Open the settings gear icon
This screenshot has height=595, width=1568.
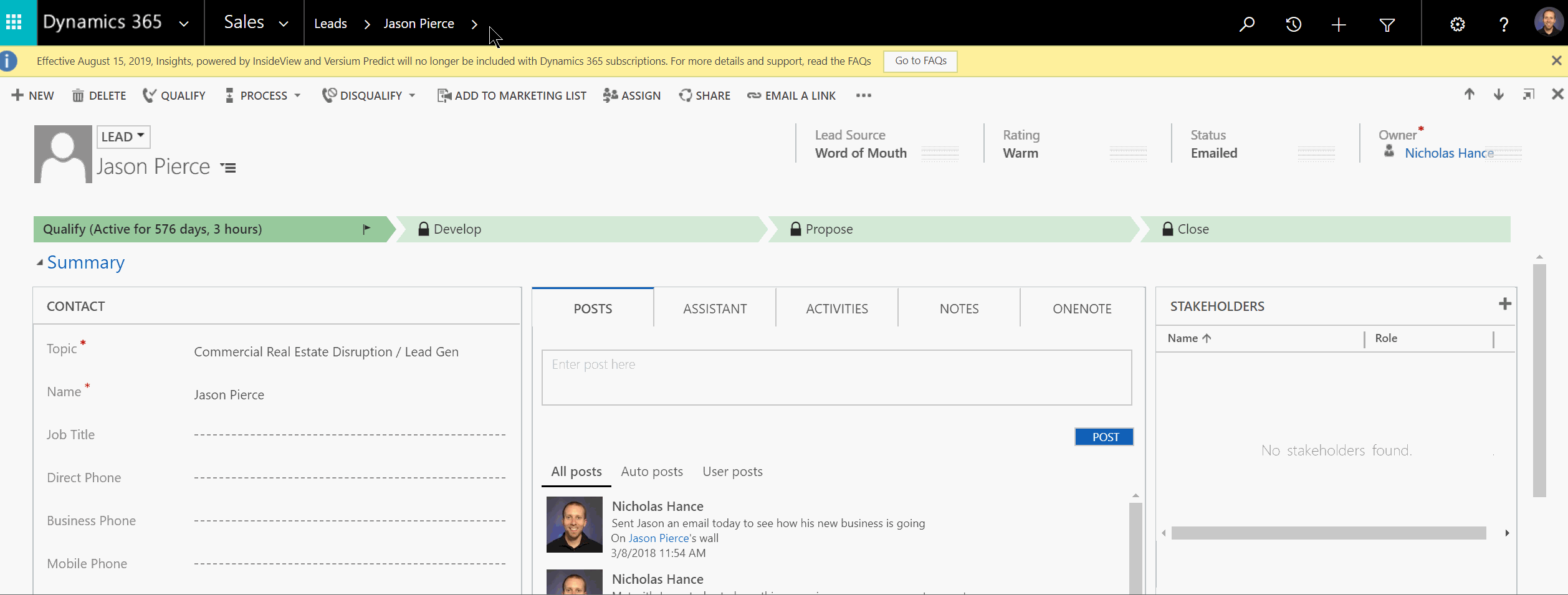(x=1457, y=24)
